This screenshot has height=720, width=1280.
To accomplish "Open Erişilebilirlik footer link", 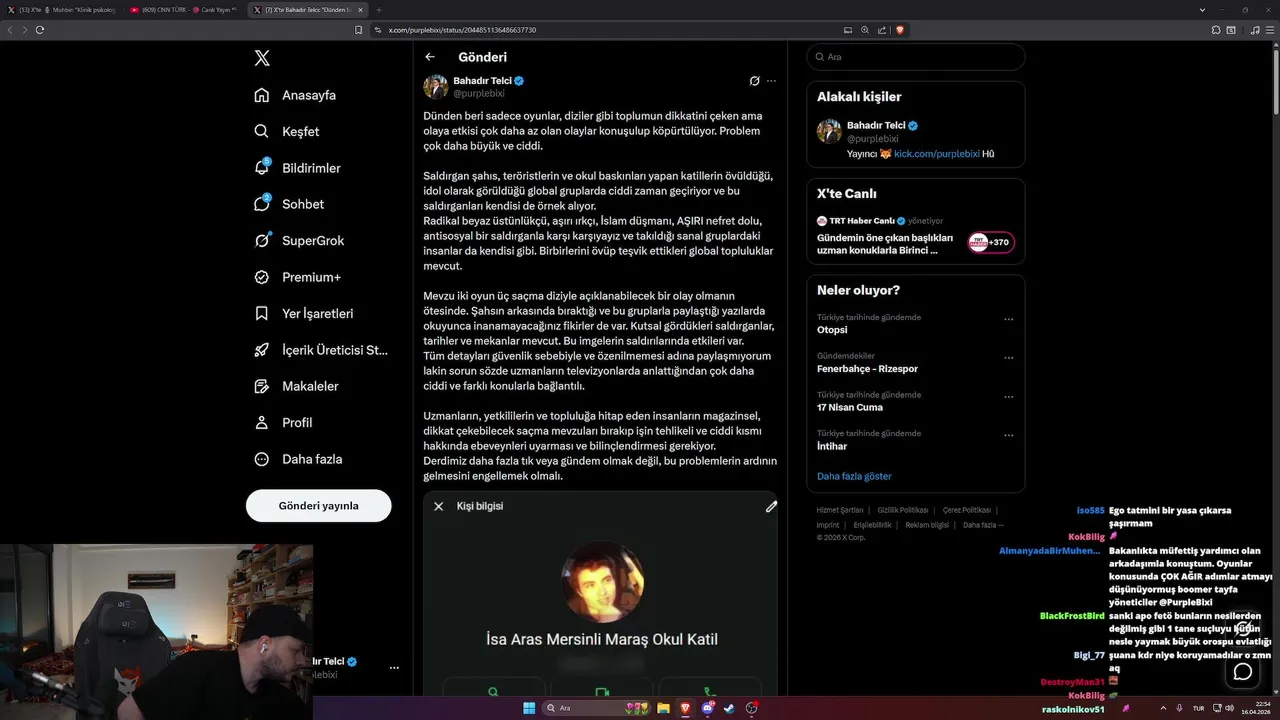I will click(872, 525).
